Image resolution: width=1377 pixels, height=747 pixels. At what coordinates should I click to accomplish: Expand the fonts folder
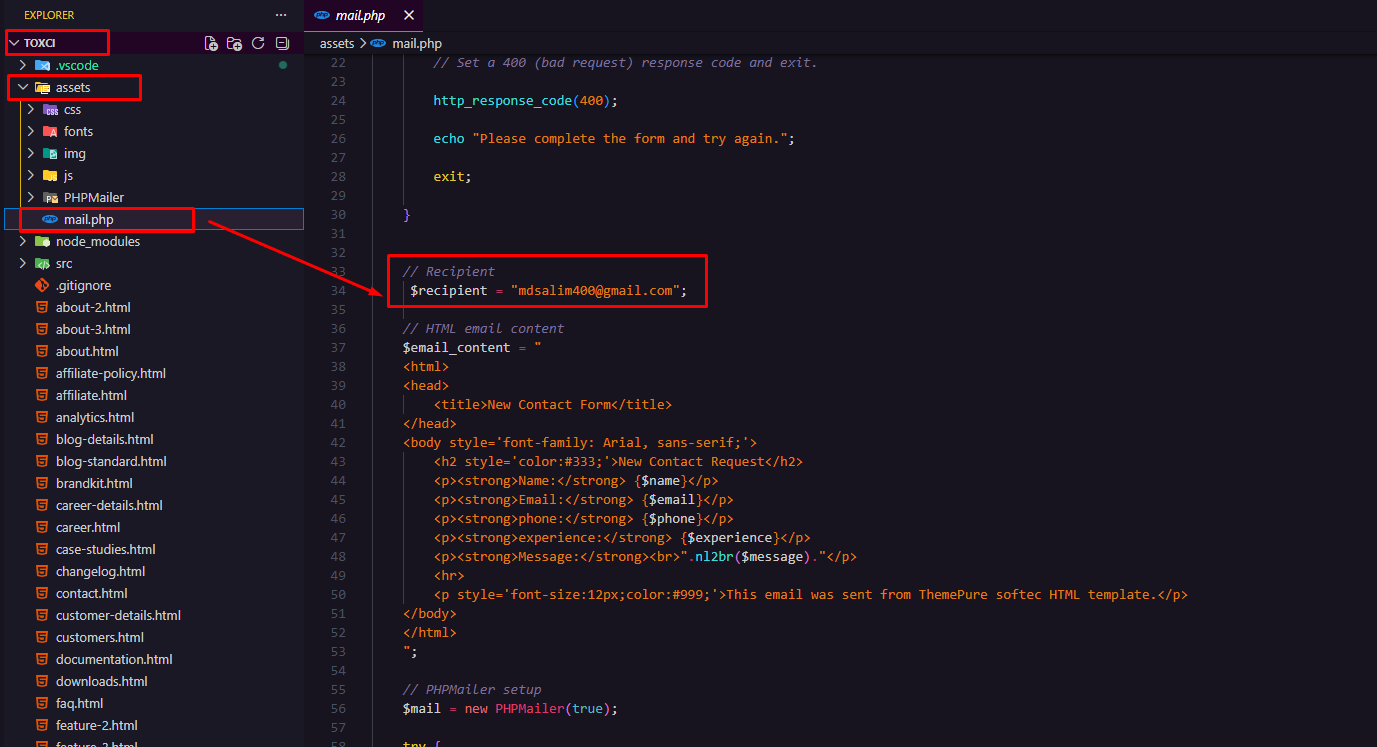tap(31, 131)
